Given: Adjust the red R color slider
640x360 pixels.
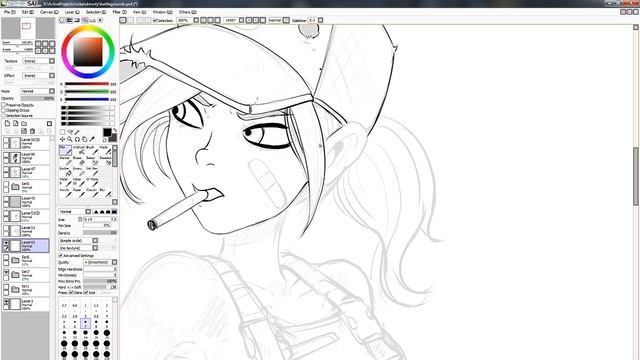Looking at the screenshot, I should tap(87, 84).
